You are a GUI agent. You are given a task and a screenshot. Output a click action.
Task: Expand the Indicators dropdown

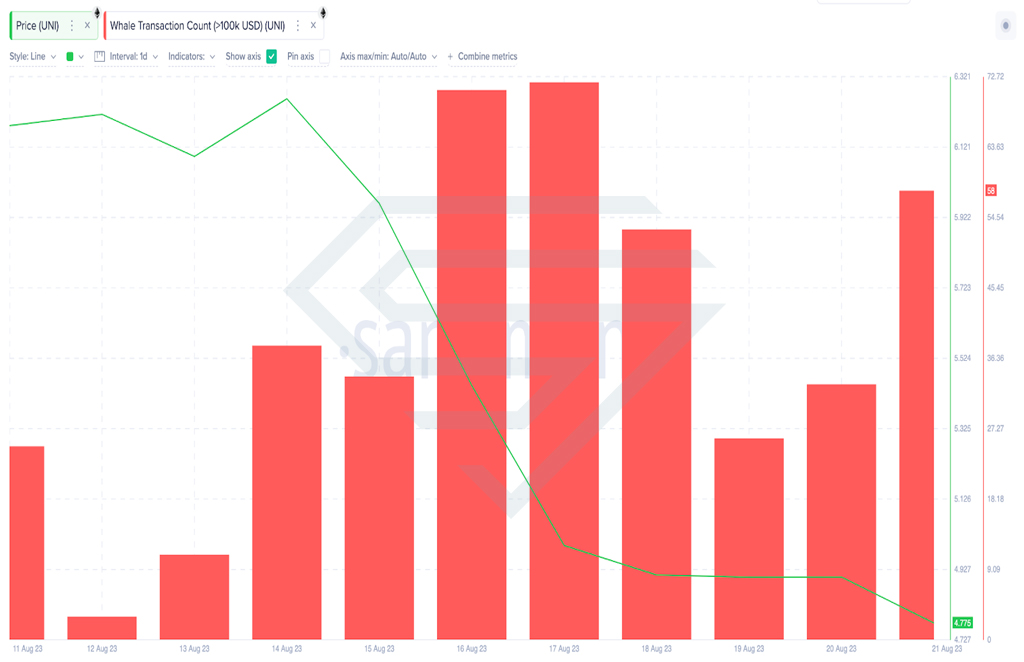tap(191, 57)
